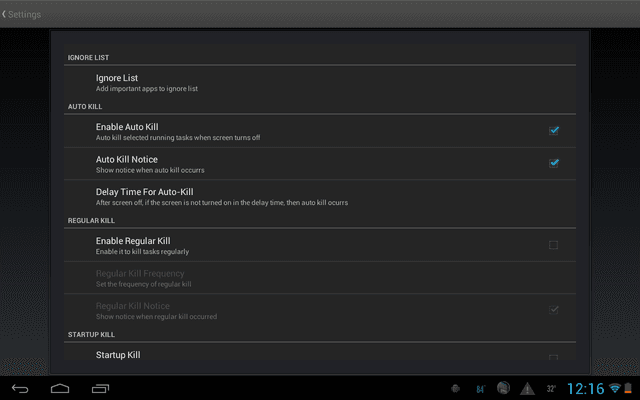
Task: Open the Android debug notification icon
Action: point(456,389)
